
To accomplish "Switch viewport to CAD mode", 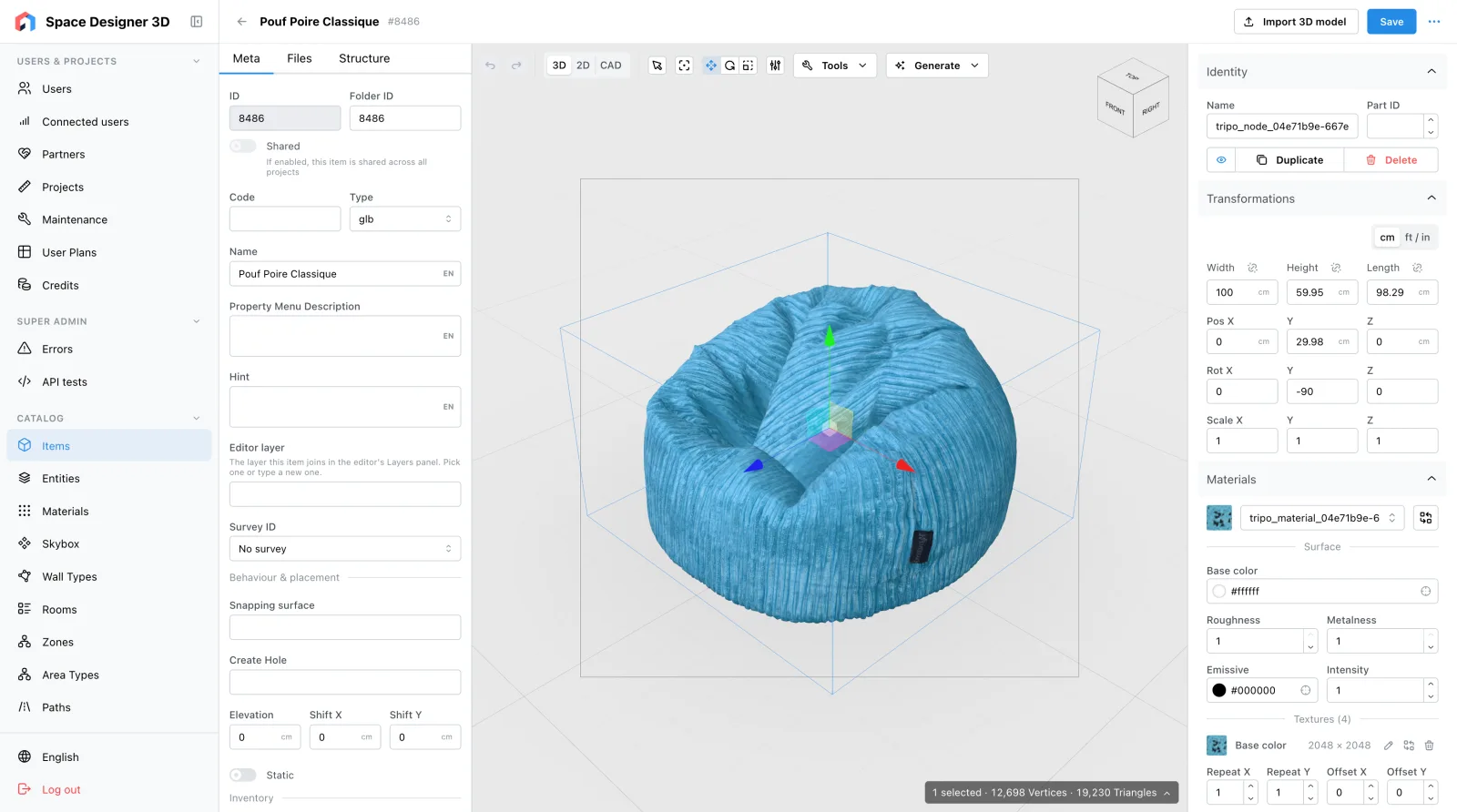I will click(611, 66).
